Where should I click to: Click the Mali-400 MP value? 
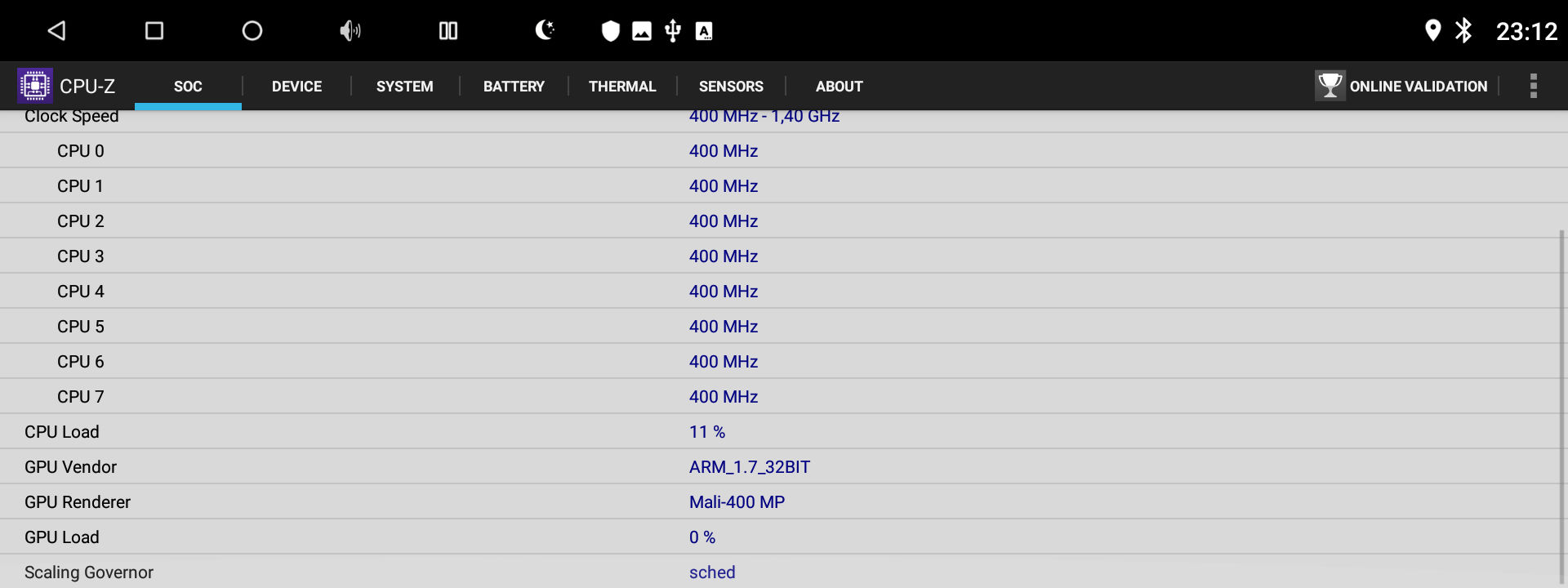click(x=737, y=502)
